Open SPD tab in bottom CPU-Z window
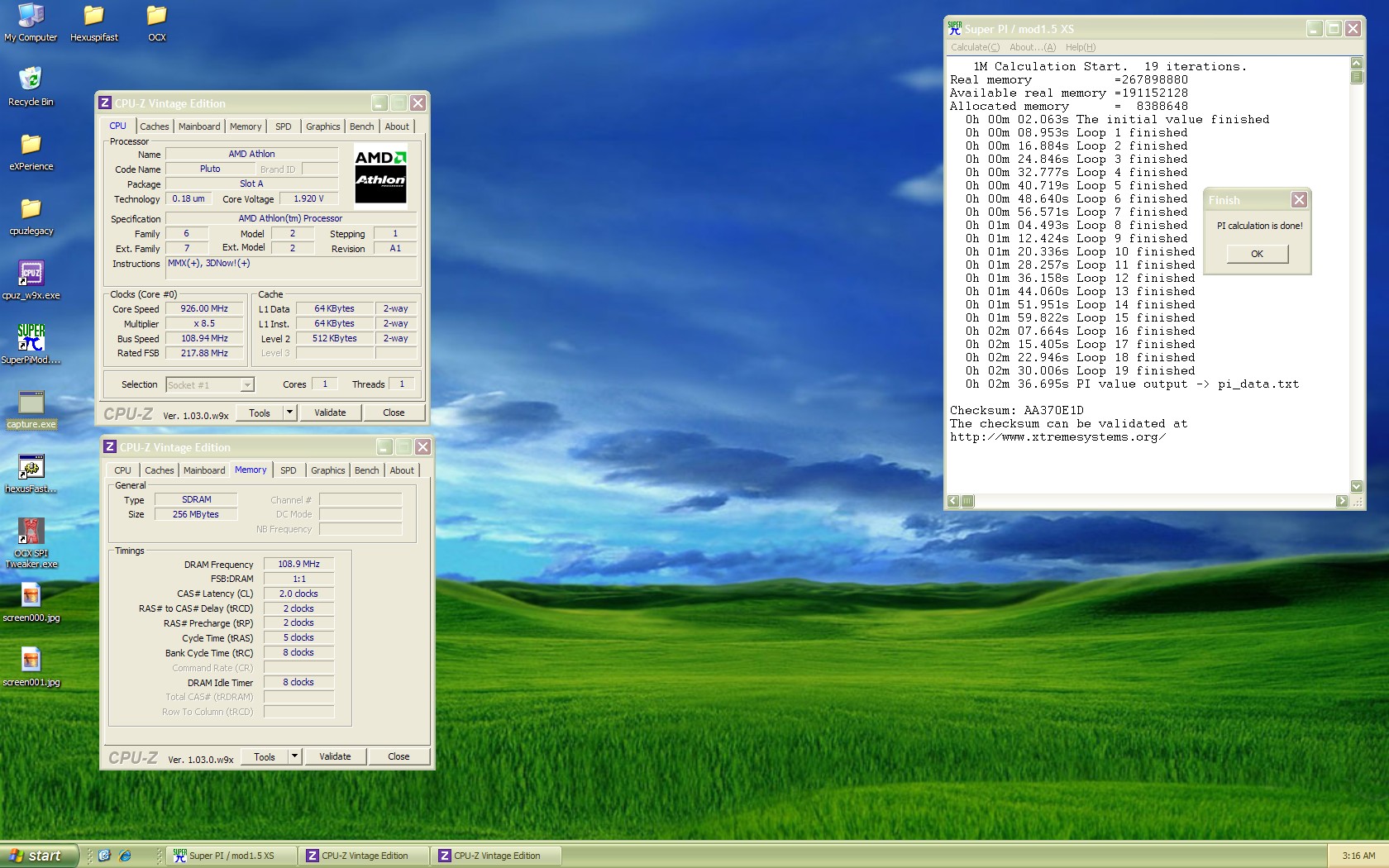This screenshot has width=1389, height=868. tap(289, 470)
